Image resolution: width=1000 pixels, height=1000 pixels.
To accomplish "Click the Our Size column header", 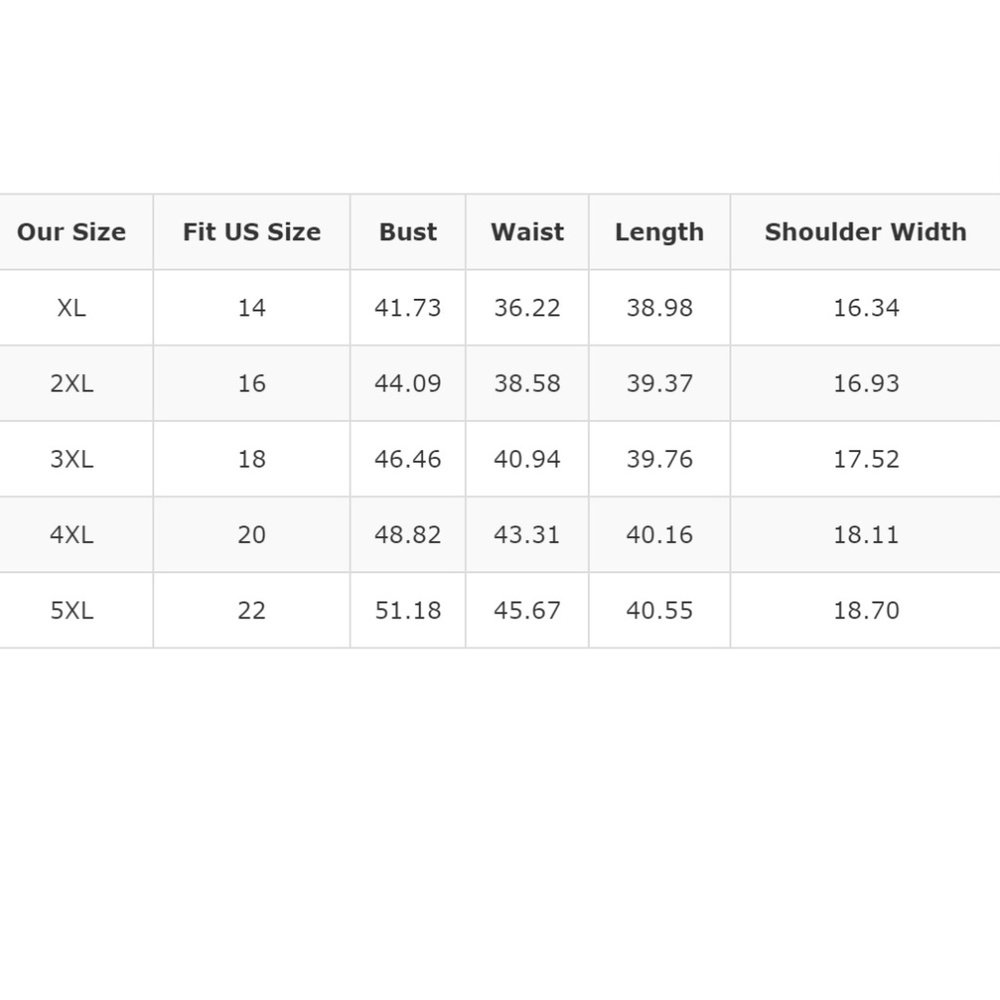I will pyautogui.click(x=71, y=232).
